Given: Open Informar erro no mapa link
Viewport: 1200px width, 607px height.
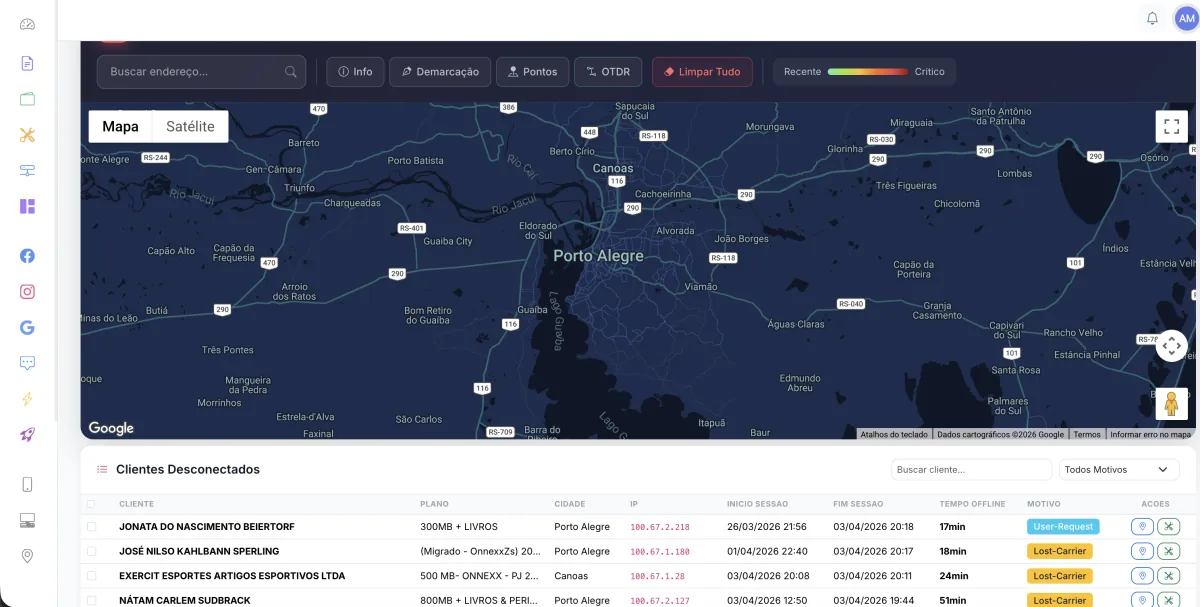Looking at the screenshot, I should [x=1150, y=434].
